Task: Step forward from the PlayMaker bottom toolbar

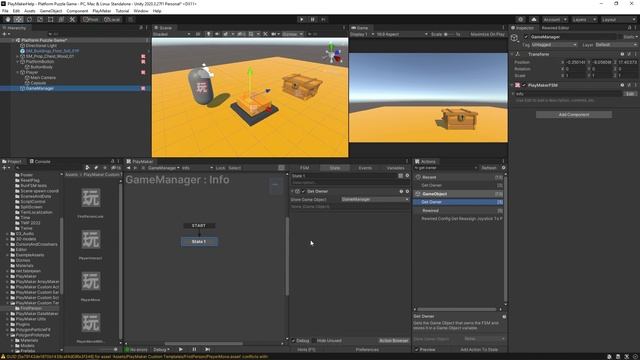Action: 207,349
